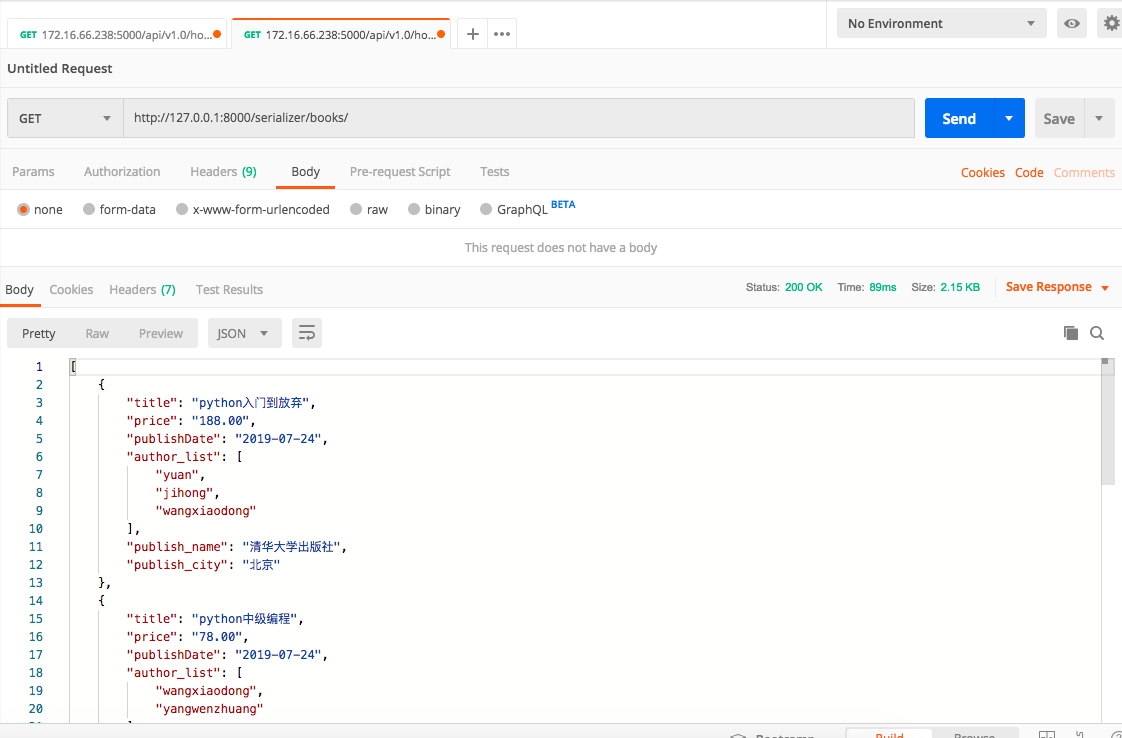Select x-www-form-urlencoded body type

coord(253,210)
